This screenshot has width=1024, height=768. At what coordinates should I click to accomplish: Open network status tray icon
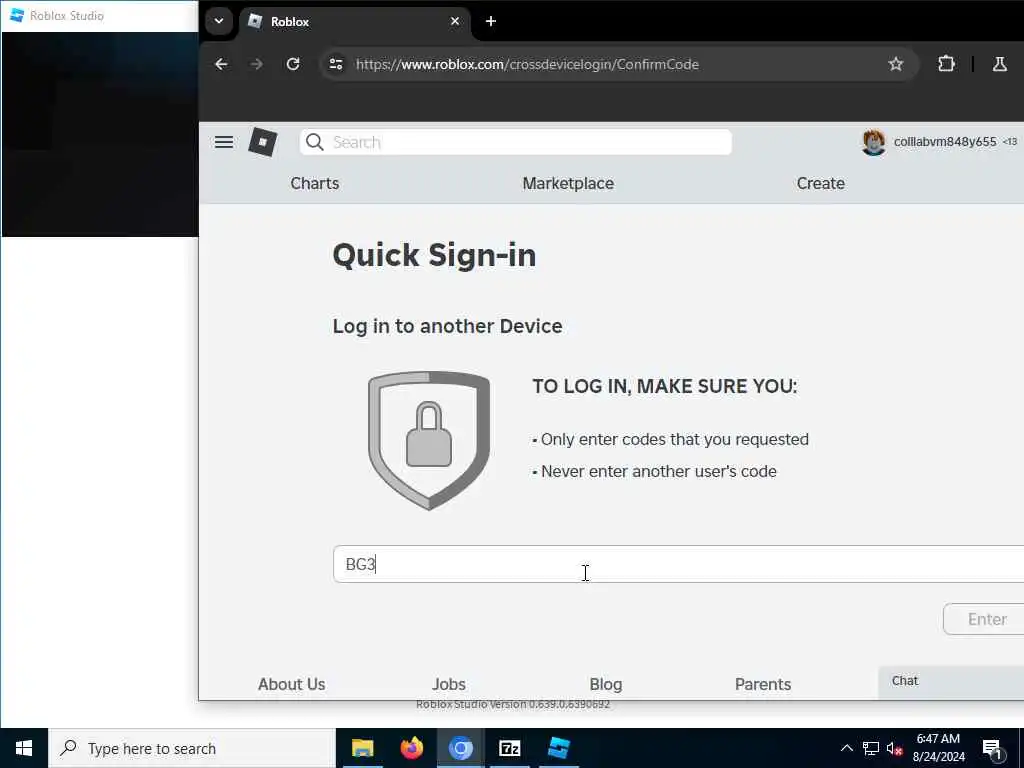tap(871, 748)
